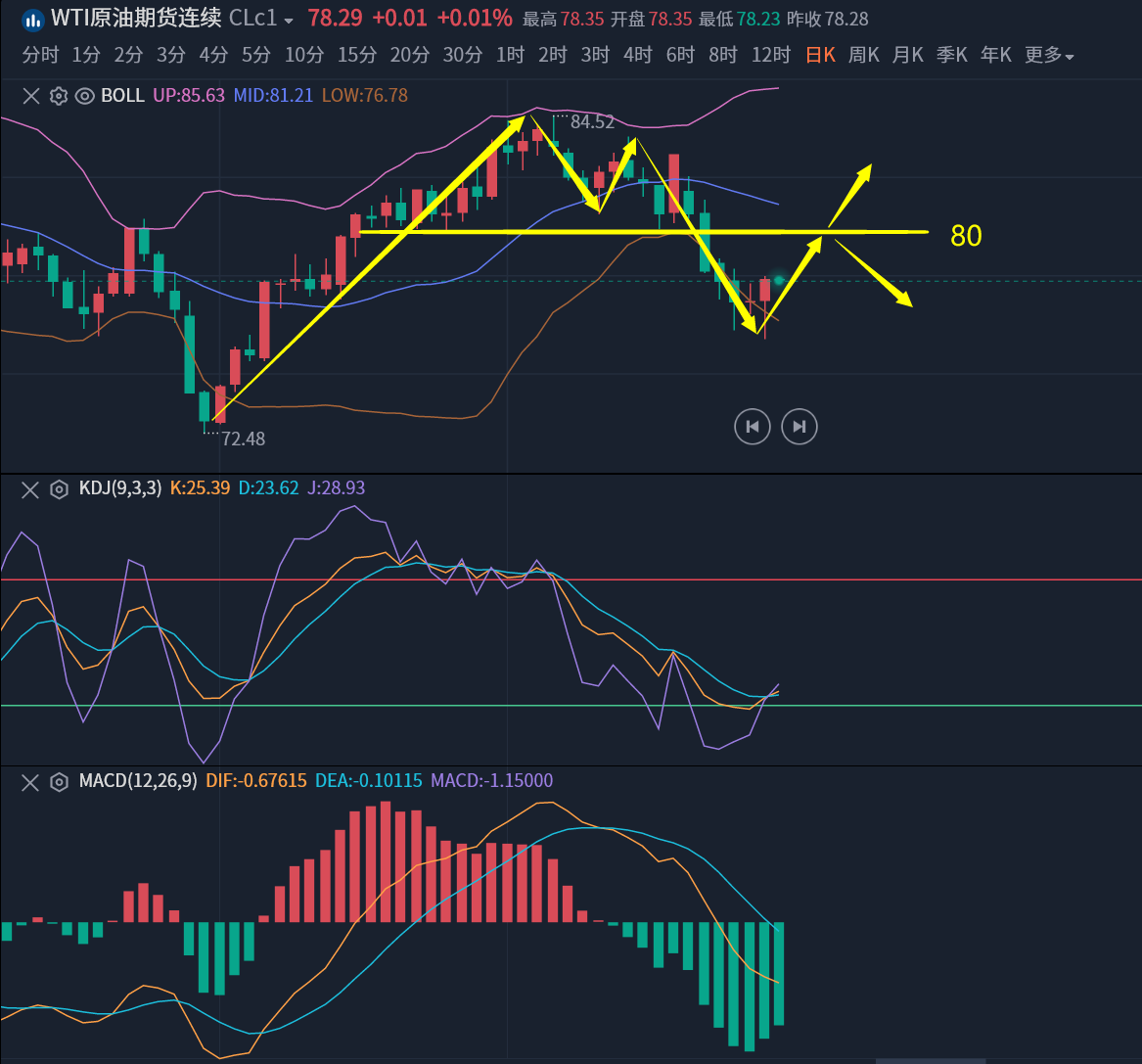Remove the KDJ indicator panel via X
The image size is (1142, 1064).
click(31, 488)
